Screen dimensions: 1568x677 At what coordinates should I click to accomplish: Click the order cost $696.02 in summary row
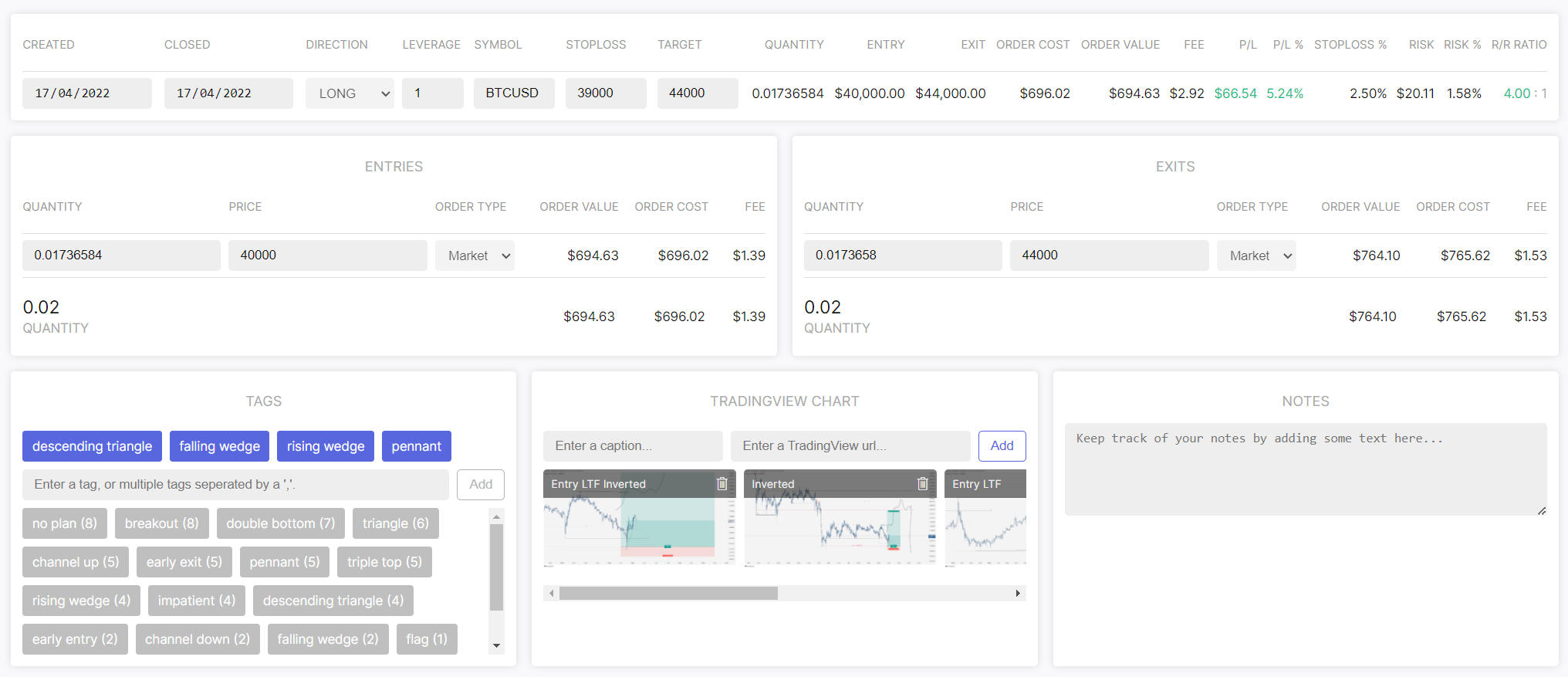coord(1045,93)
